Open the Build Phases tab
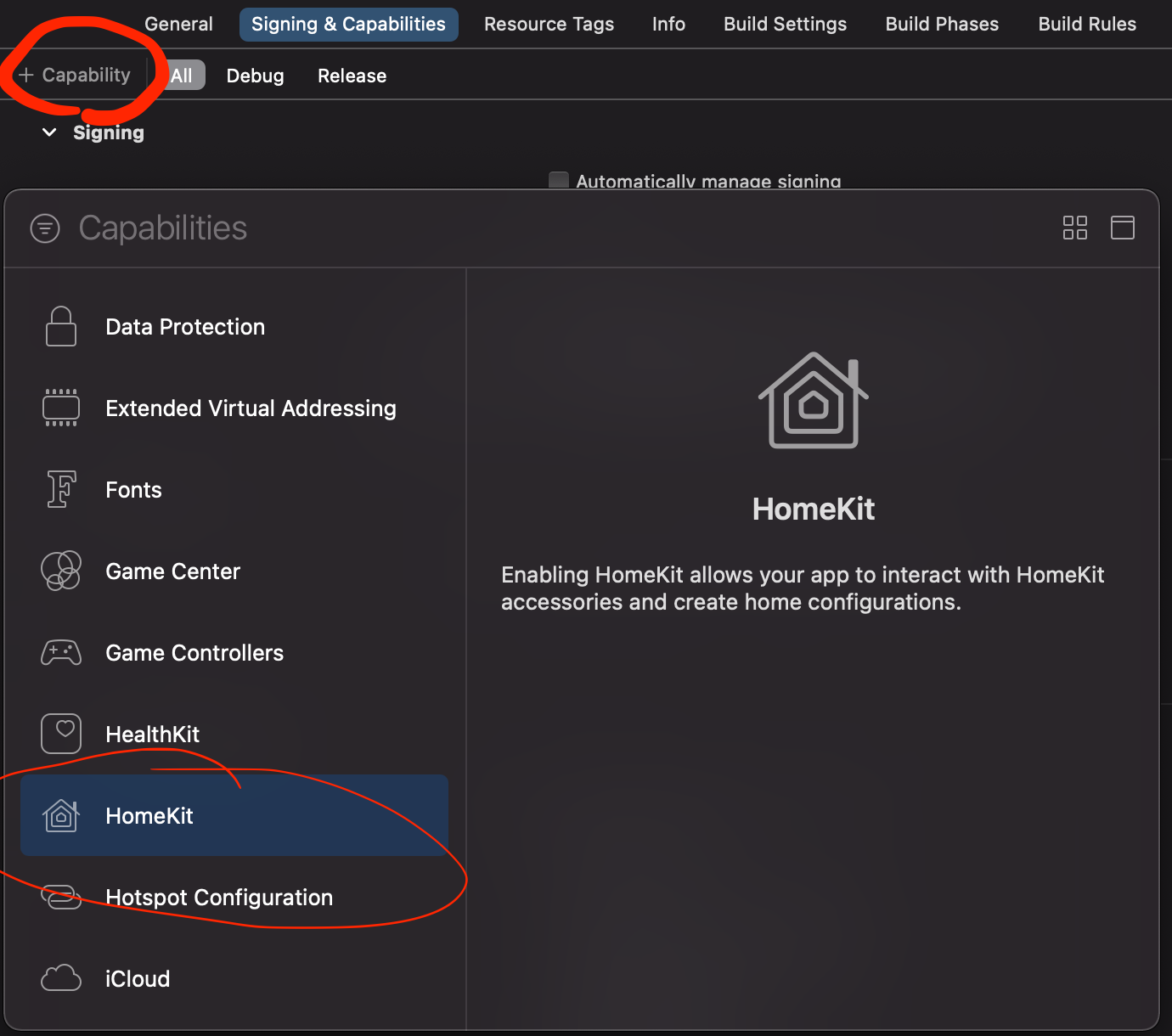The height and width of the screenshot is (1036, 1172). point(942,24)
